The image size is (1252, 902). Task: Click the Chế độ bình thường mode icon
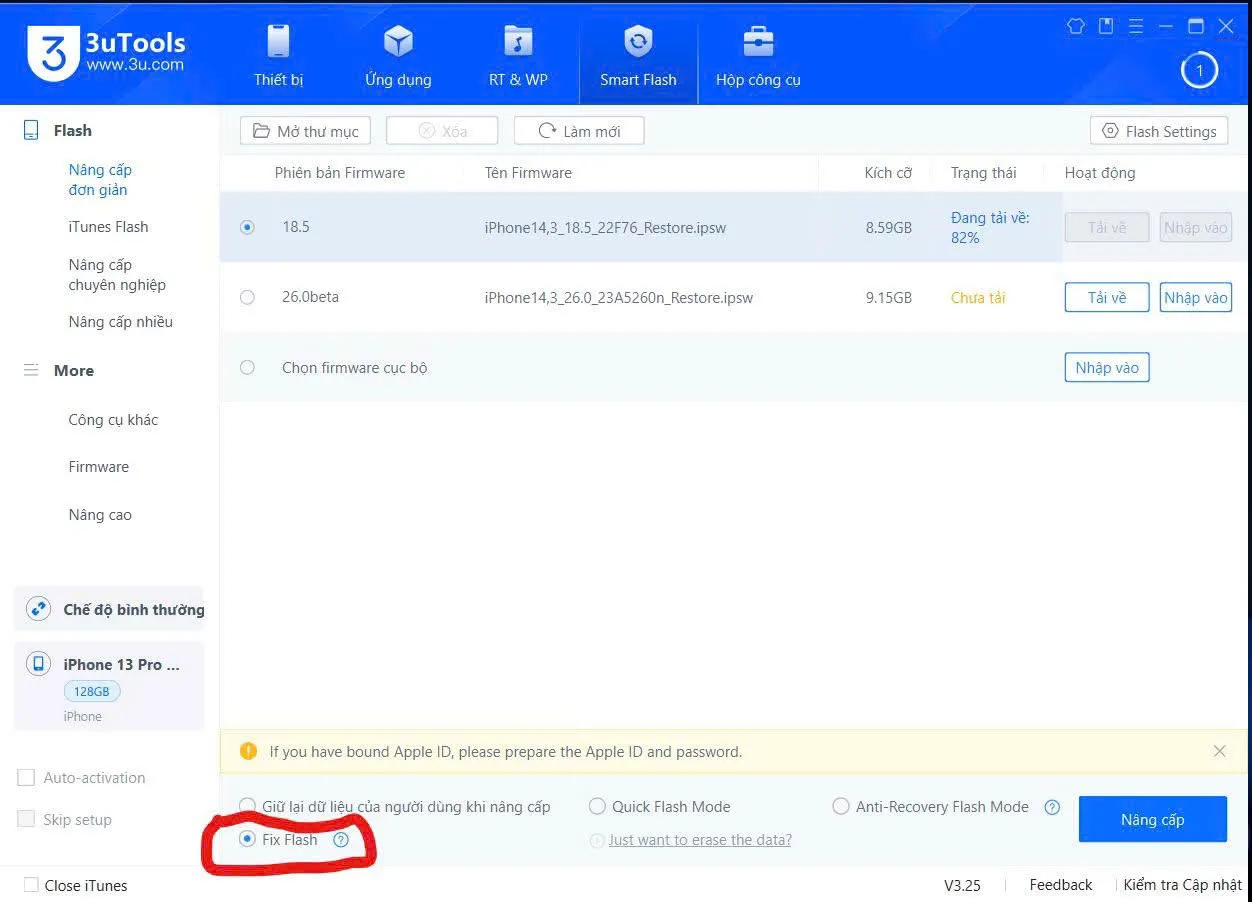click(x=38, y=609)
